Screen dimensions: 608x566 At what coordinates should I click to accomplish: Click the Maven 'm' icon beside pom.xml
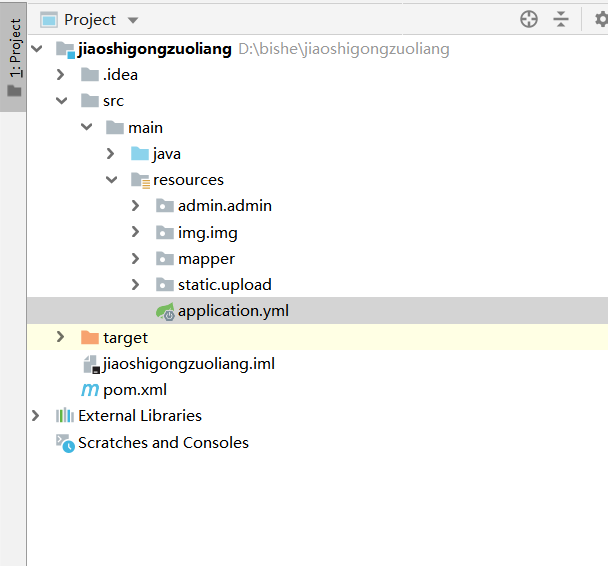[90, 390]
